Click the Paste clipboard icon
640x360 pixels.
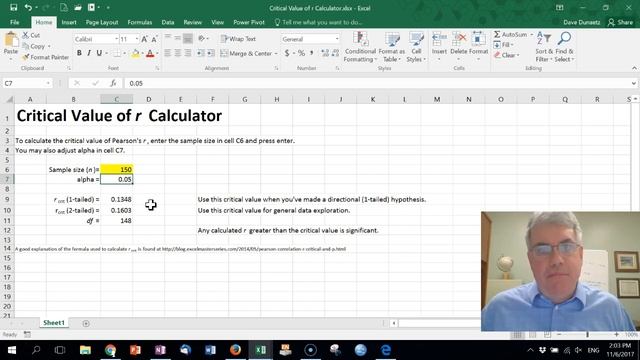click(11, 40)
